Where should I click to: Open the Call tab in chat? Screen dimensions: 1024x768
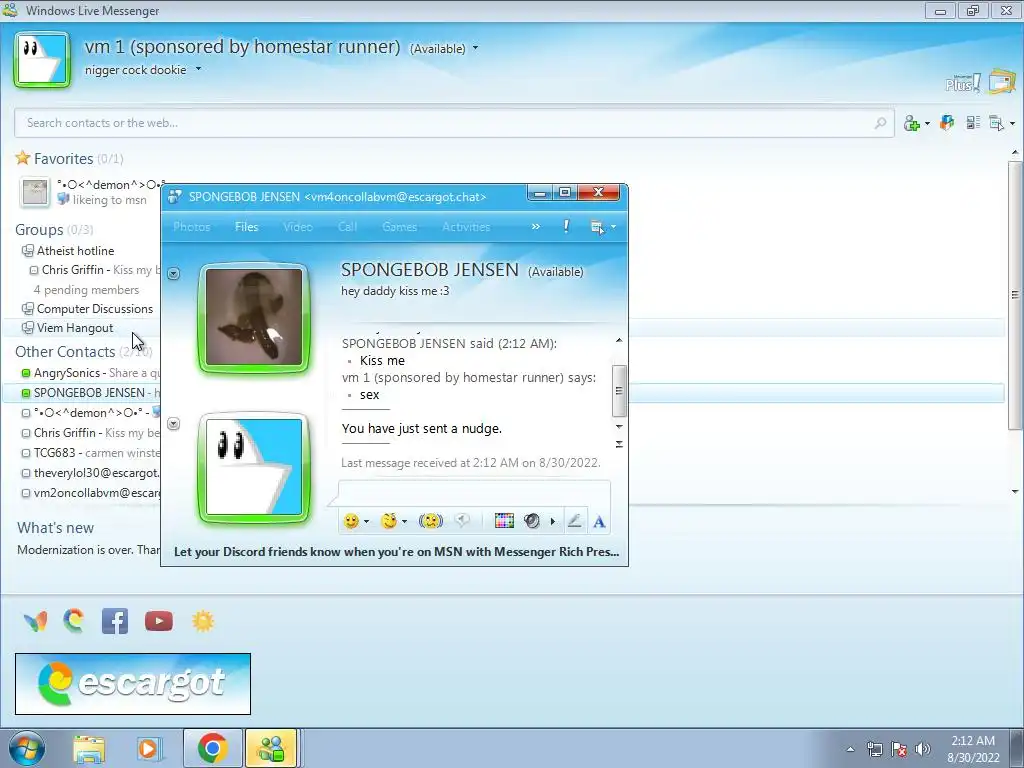coord(347,227)
